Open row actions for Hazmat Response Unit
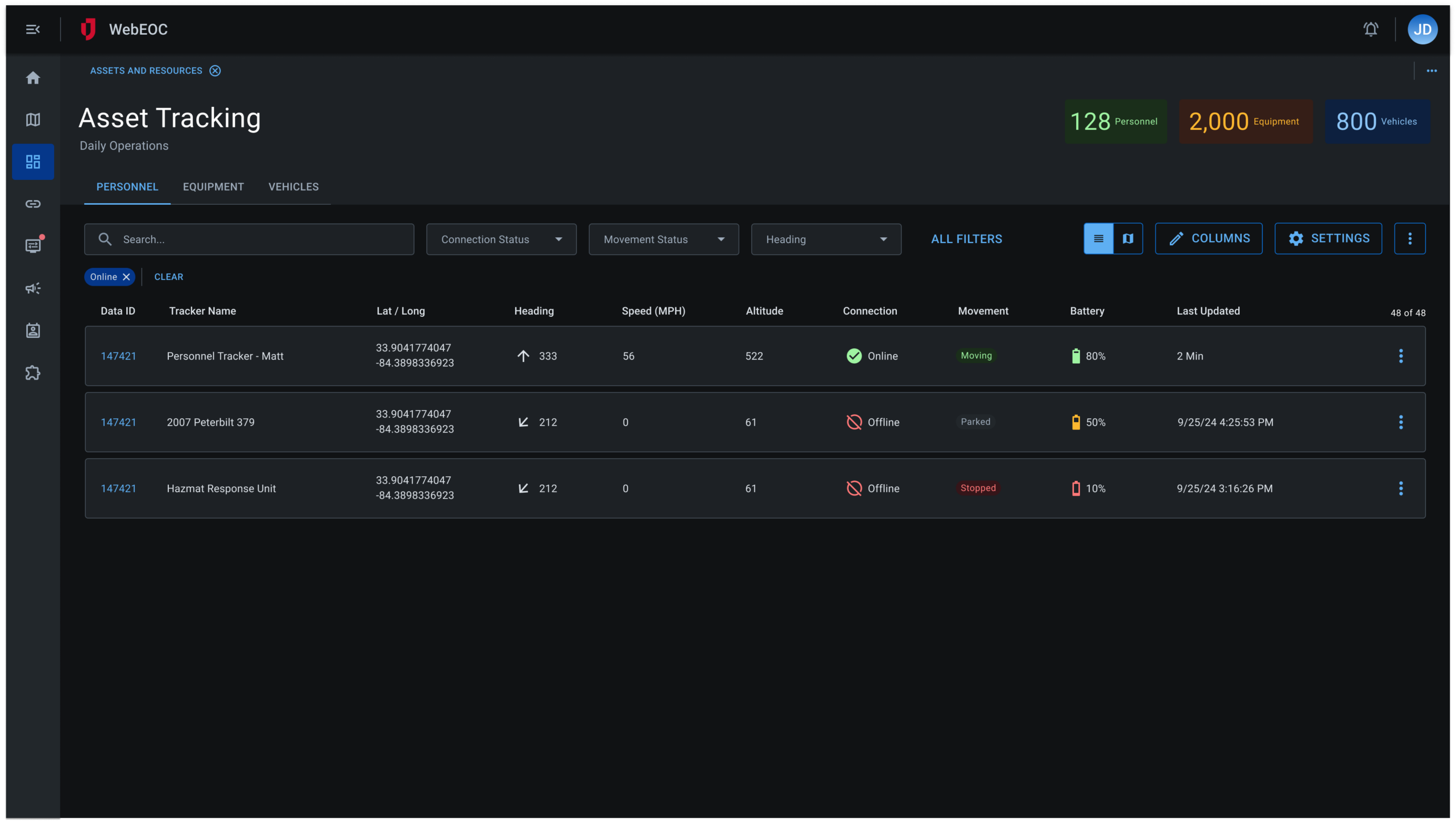Screen dimensions: 1456x821 click(1401, 488)
